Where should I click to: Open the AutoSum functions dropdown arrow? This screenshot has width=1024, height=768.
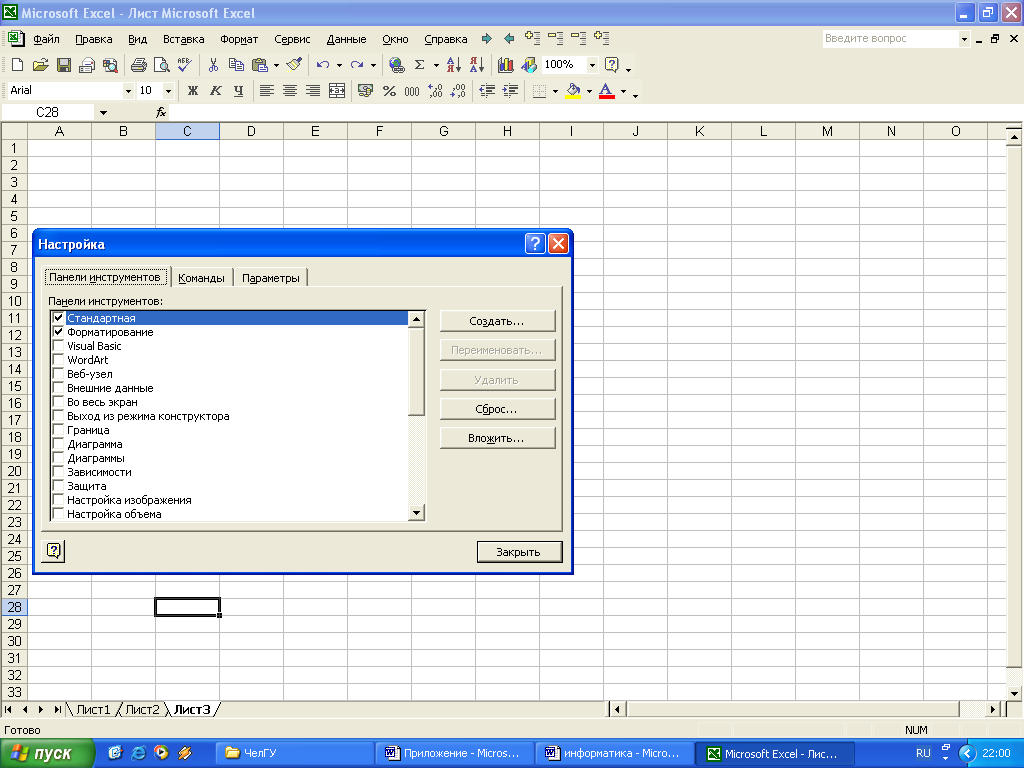point(436,65)
